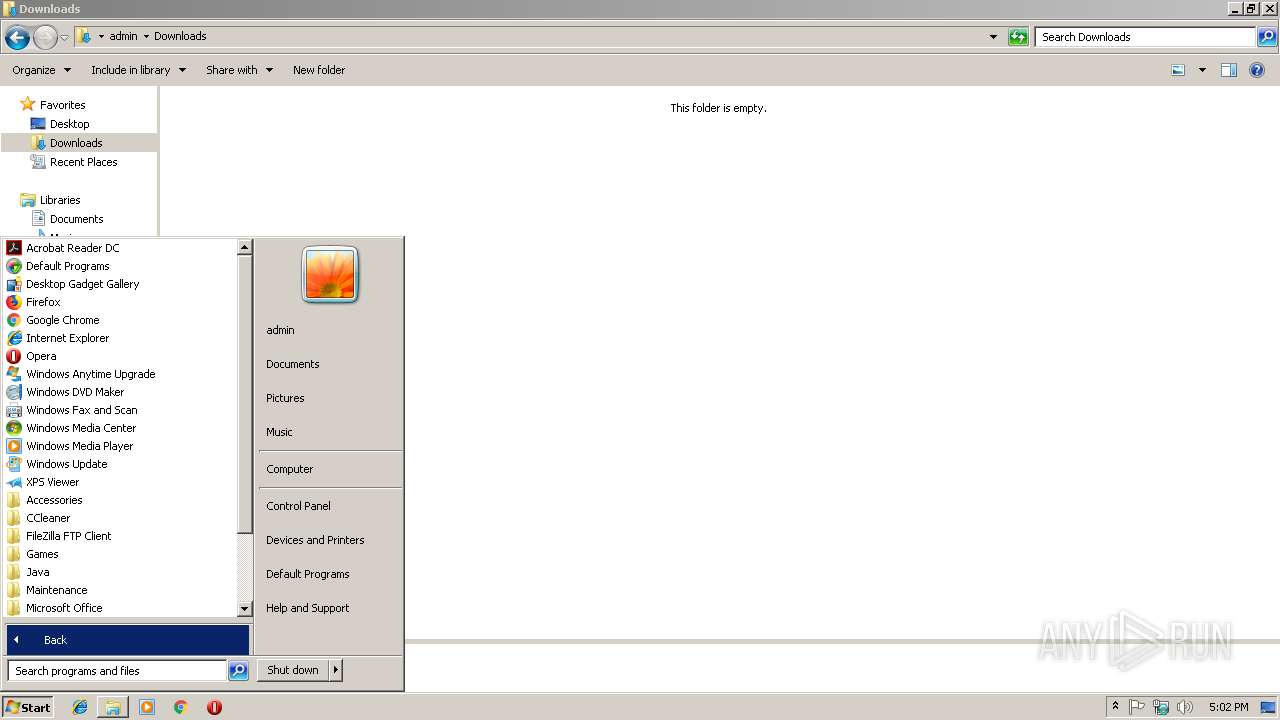Open Include in library dropdown
The height and width of the screenshot is (720, 1280).
(138, 70)
